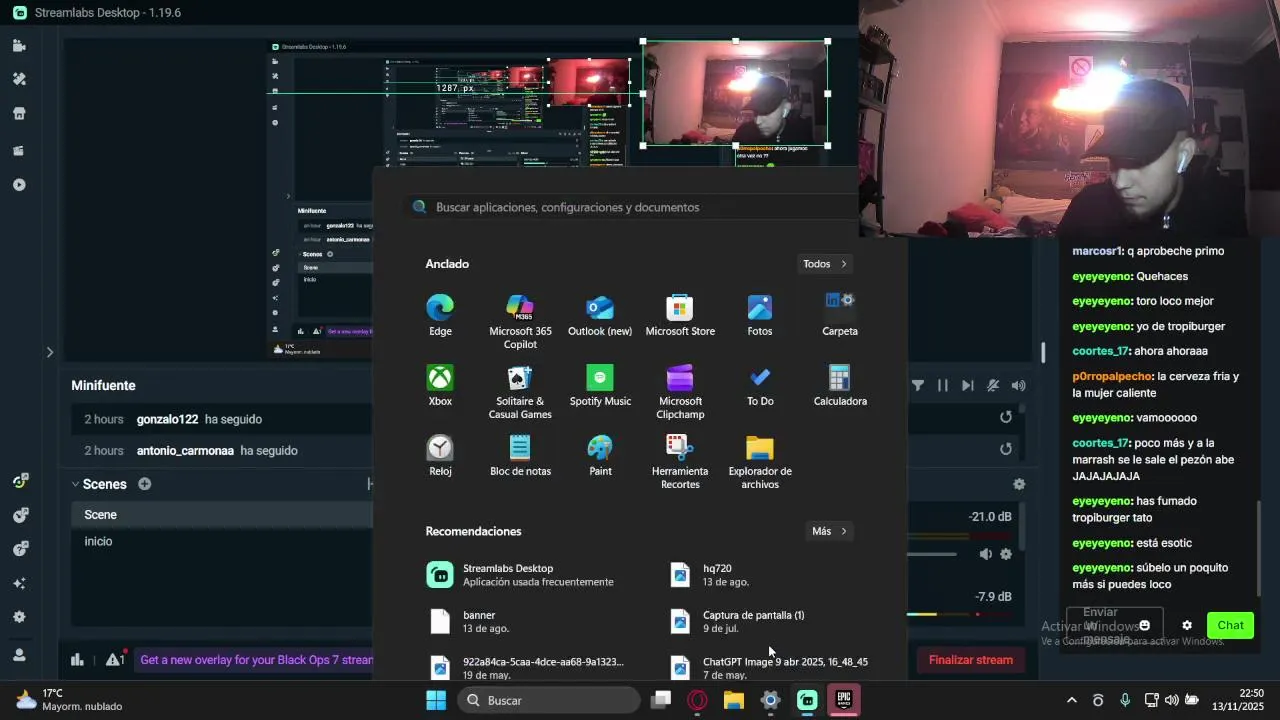Screen dimensions: 1280x720
Task: Replay the gonzalo122 follow alert
Action: pyautogui.click(x=1006, y=417)
